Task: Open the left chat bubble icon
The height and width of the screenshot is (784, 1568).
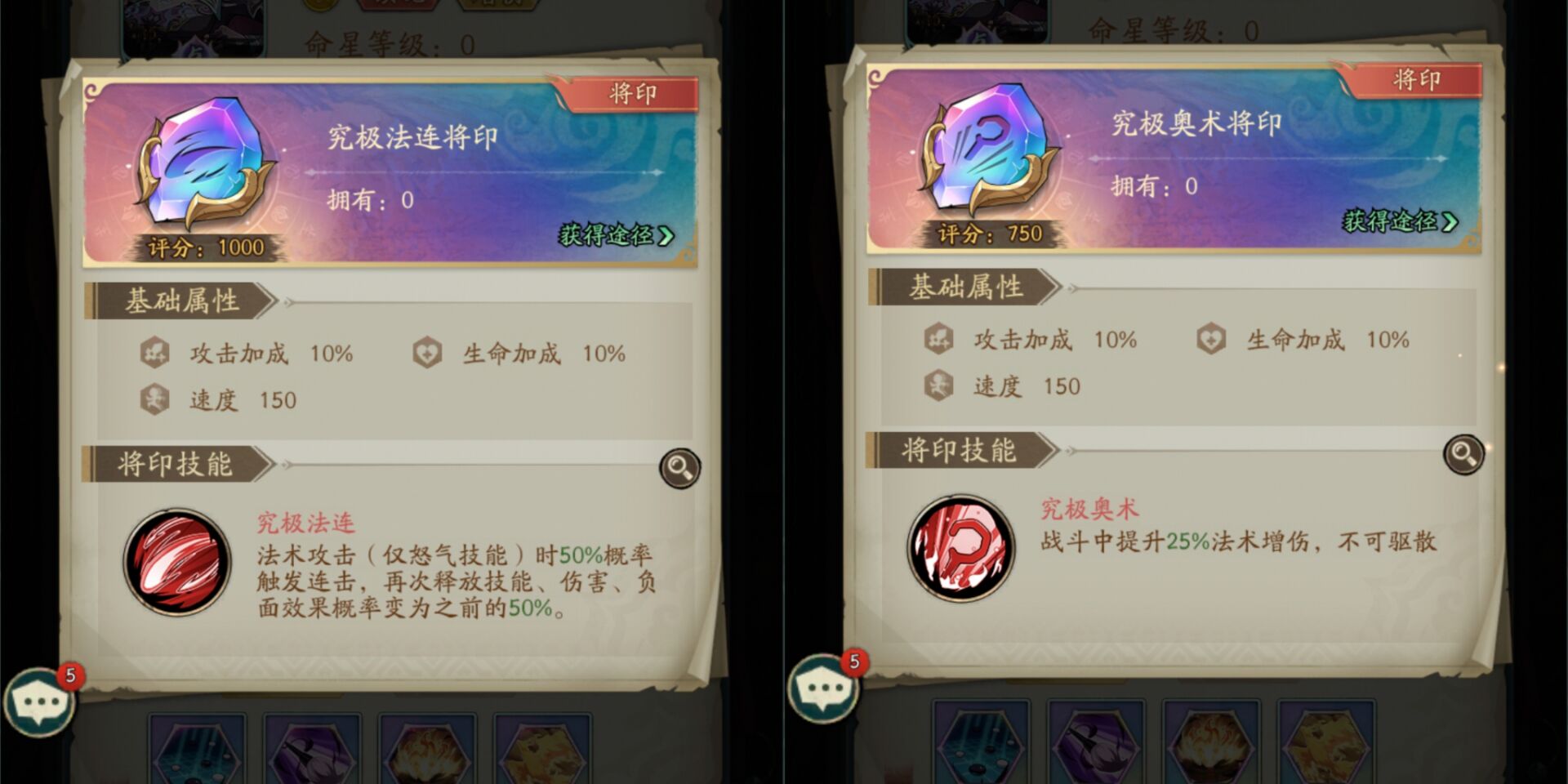Action: pyautogui.click(x=39, y=702)
